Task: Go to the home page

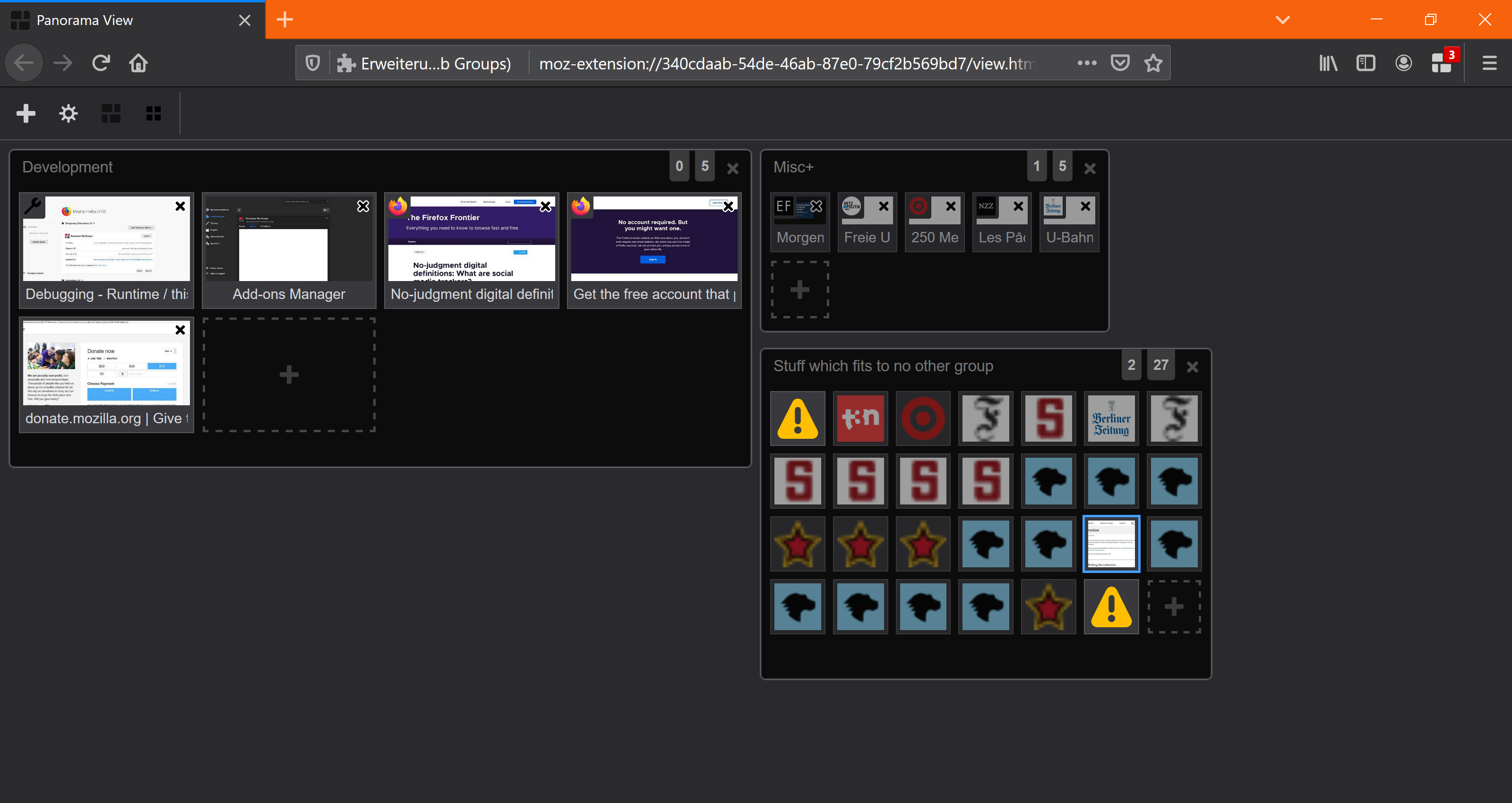Action: [x=138, y=63]
